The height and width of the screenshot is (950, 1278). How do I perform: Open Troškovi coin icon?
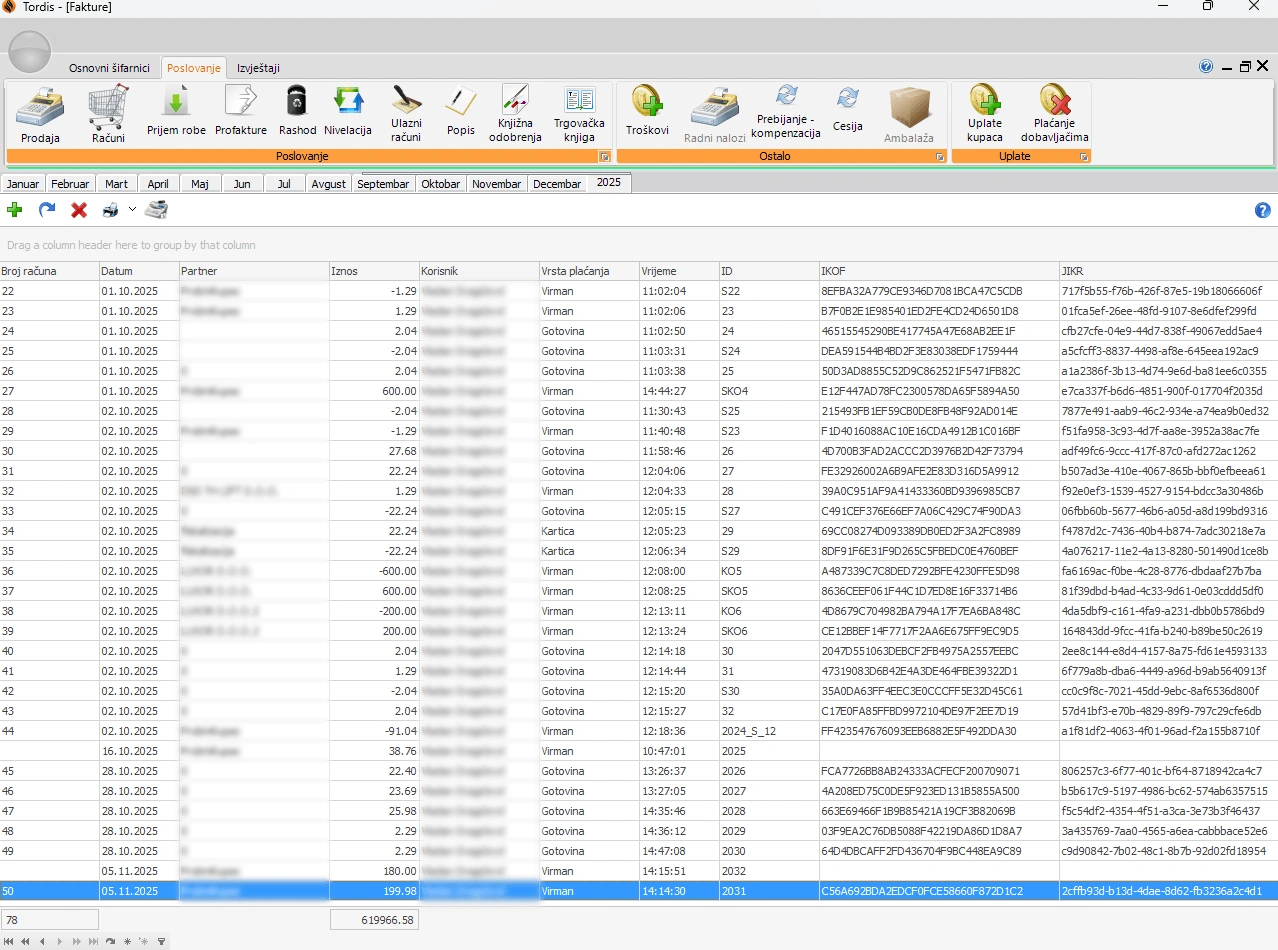tap(647, 111)
